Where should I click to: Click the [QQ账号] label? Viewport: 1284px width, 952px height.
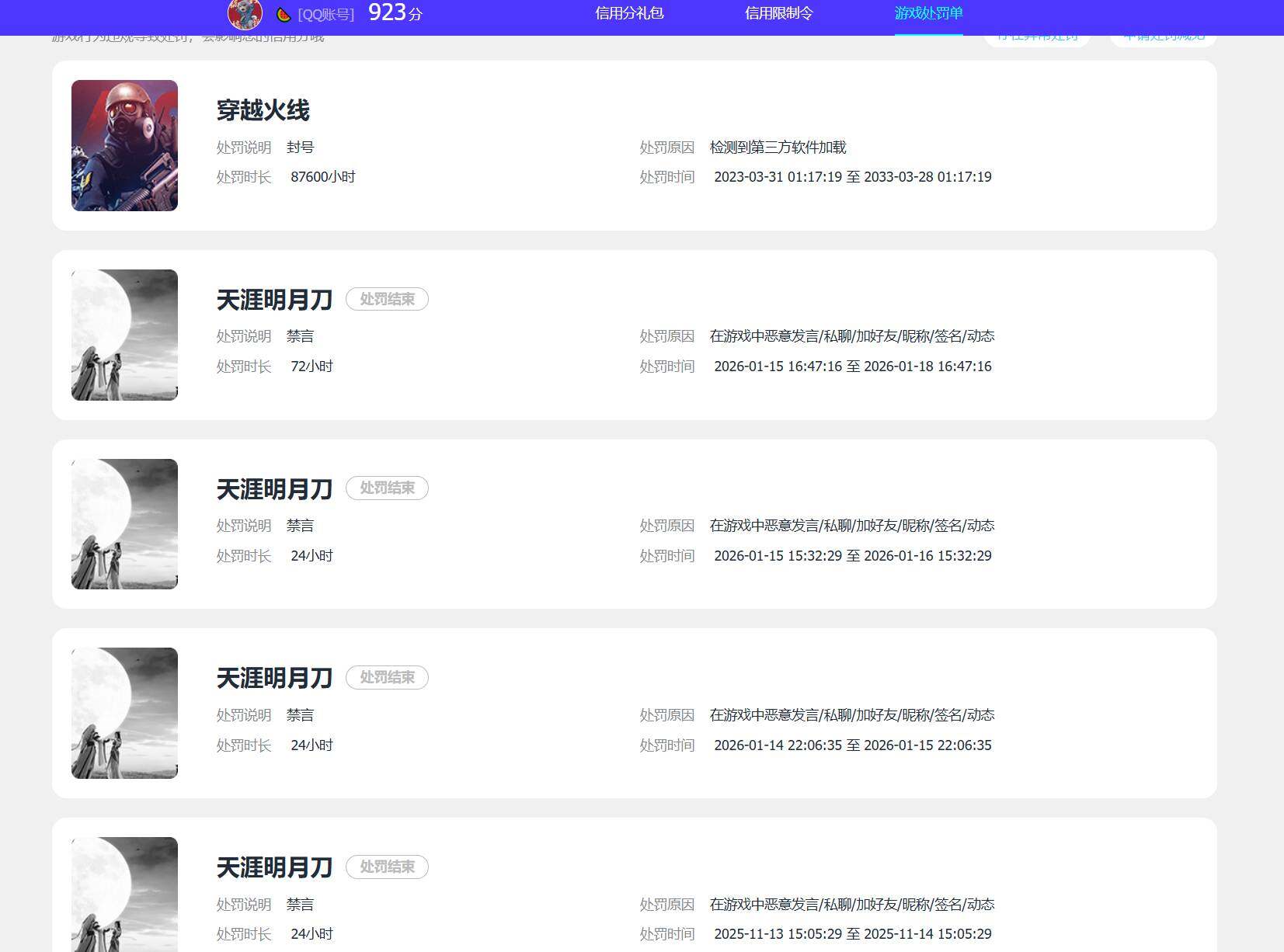click(x=325, y=15)
